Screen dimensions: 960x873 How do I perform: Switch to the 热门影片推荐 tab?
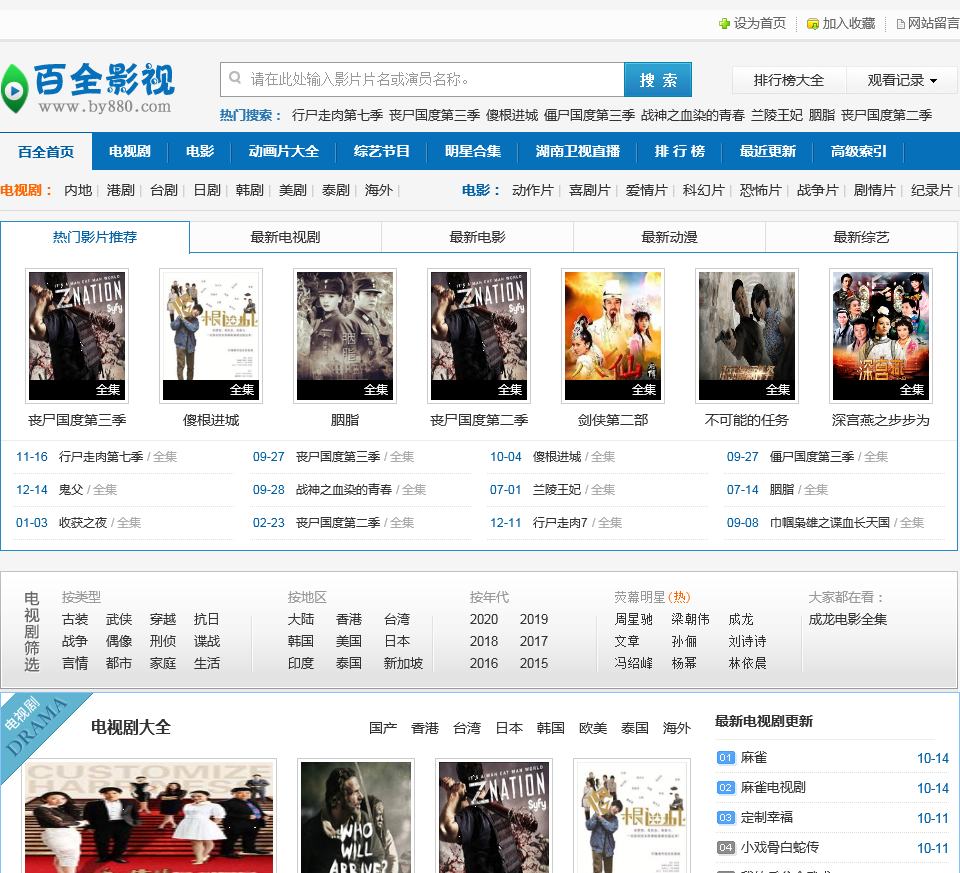[x=95, y=237]
